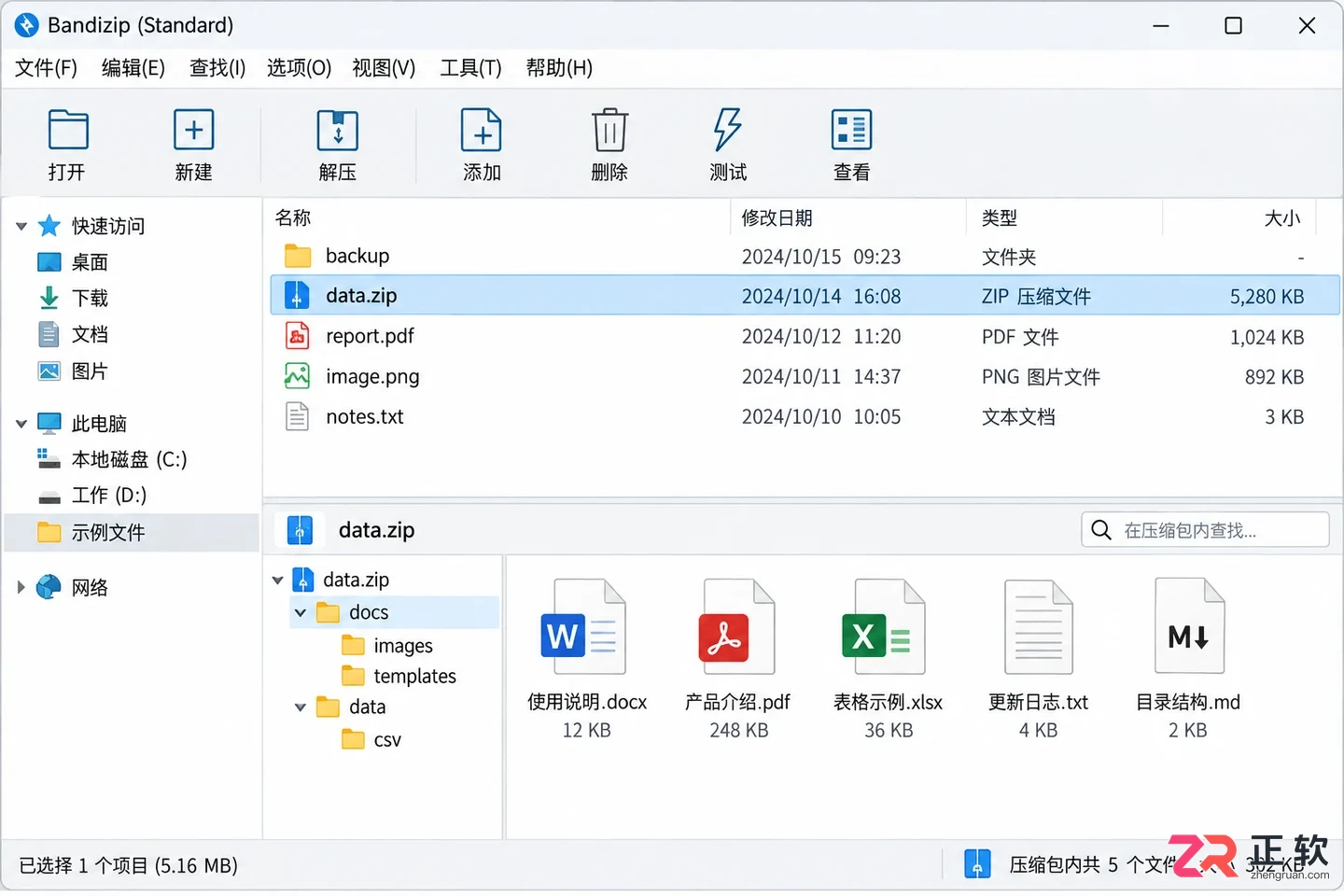Open the 文件(F) menu
This screenshot has height=896, width=1344.
coord(46,68)
